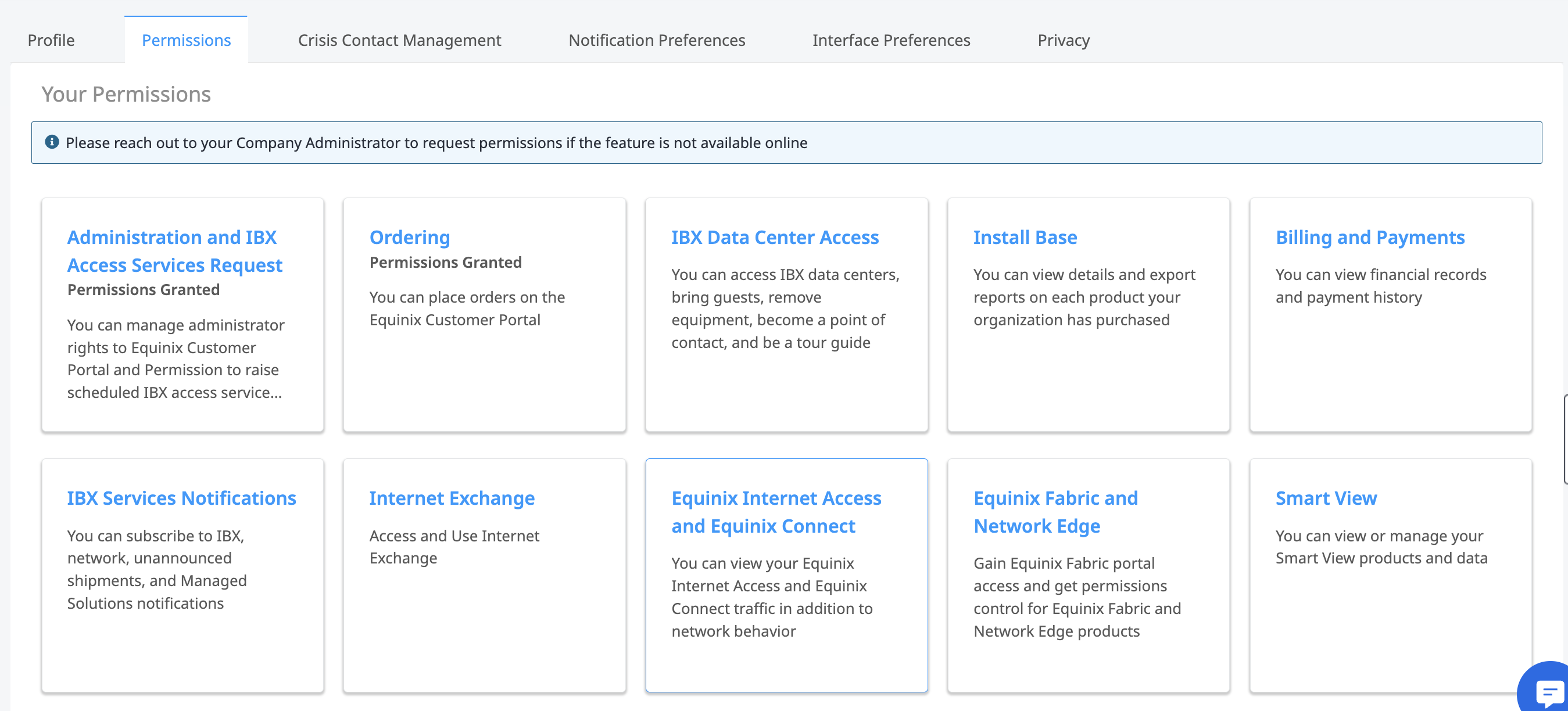Click 'You can view your Equinix Internet Access' text

(772, 597)
